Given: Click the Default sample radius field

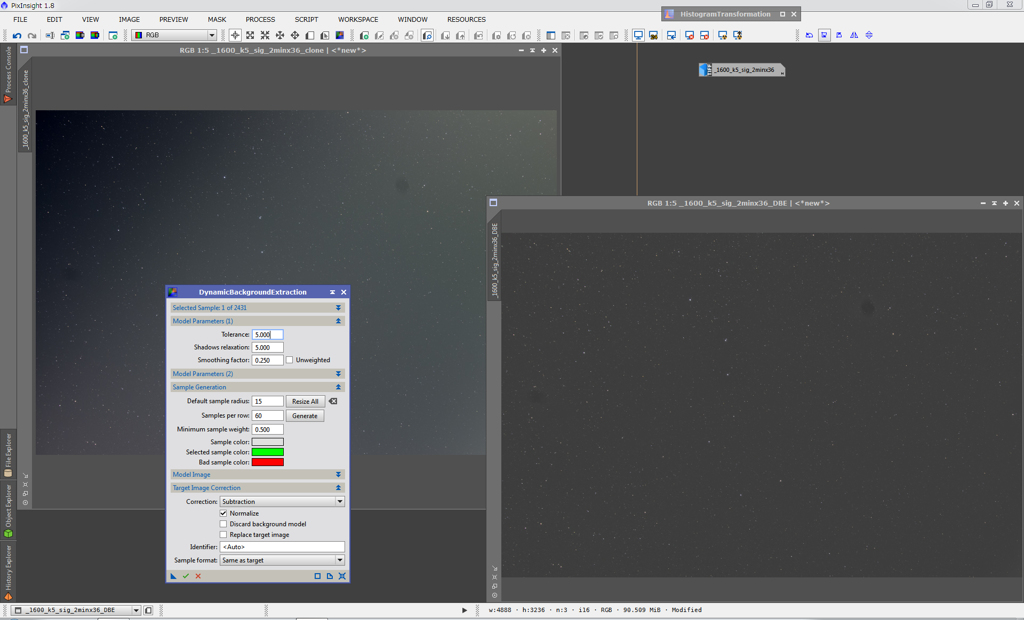Looking at the screenshot, I should point(268,401).
